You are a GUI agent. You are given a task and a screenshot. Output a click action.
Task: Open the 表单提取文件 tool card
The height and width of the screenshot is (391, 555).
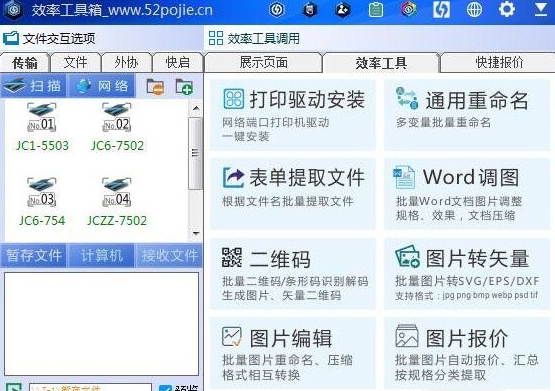point(293,194)
